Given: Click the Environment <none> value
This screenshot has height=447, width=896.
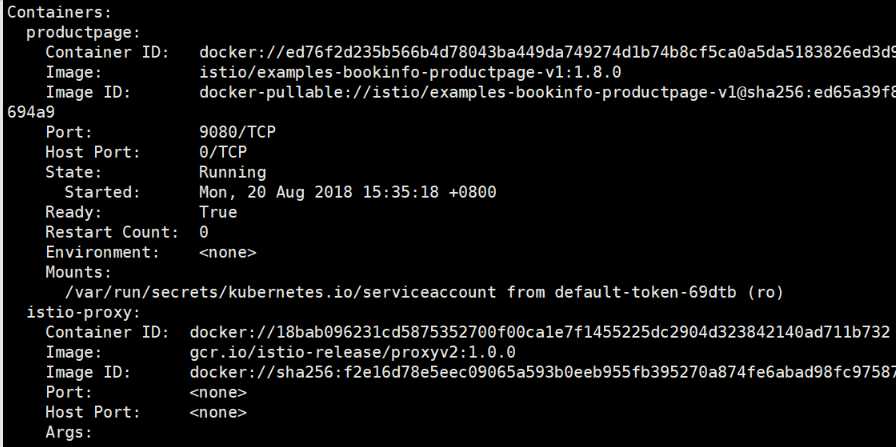Looking at the screenshot, I should point(227,253).
